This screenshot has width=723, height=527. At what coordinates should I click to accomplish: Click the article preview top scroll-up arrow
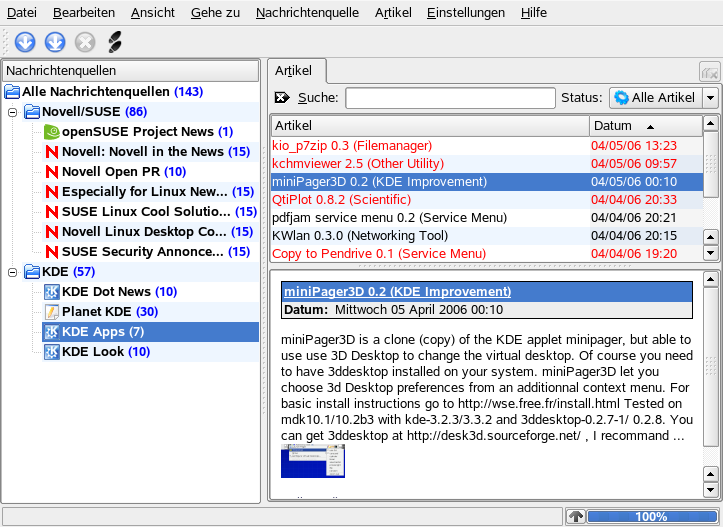711,279
